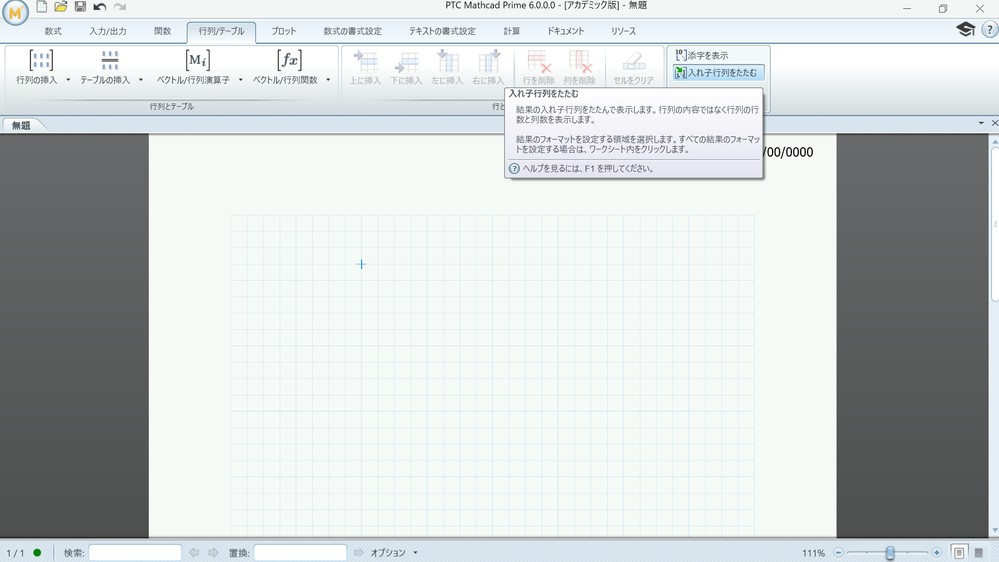Open the worksheet tab list dropdown arrow
The width and height of the screenshot is (999, 562).
tap(981, 123)
